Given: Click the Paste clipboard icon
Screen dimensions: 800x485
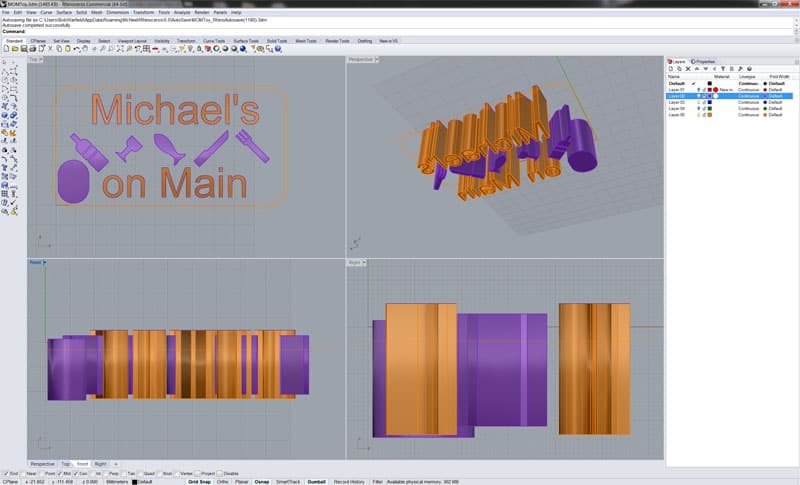Looking at the screenshot, I should 68,48.
